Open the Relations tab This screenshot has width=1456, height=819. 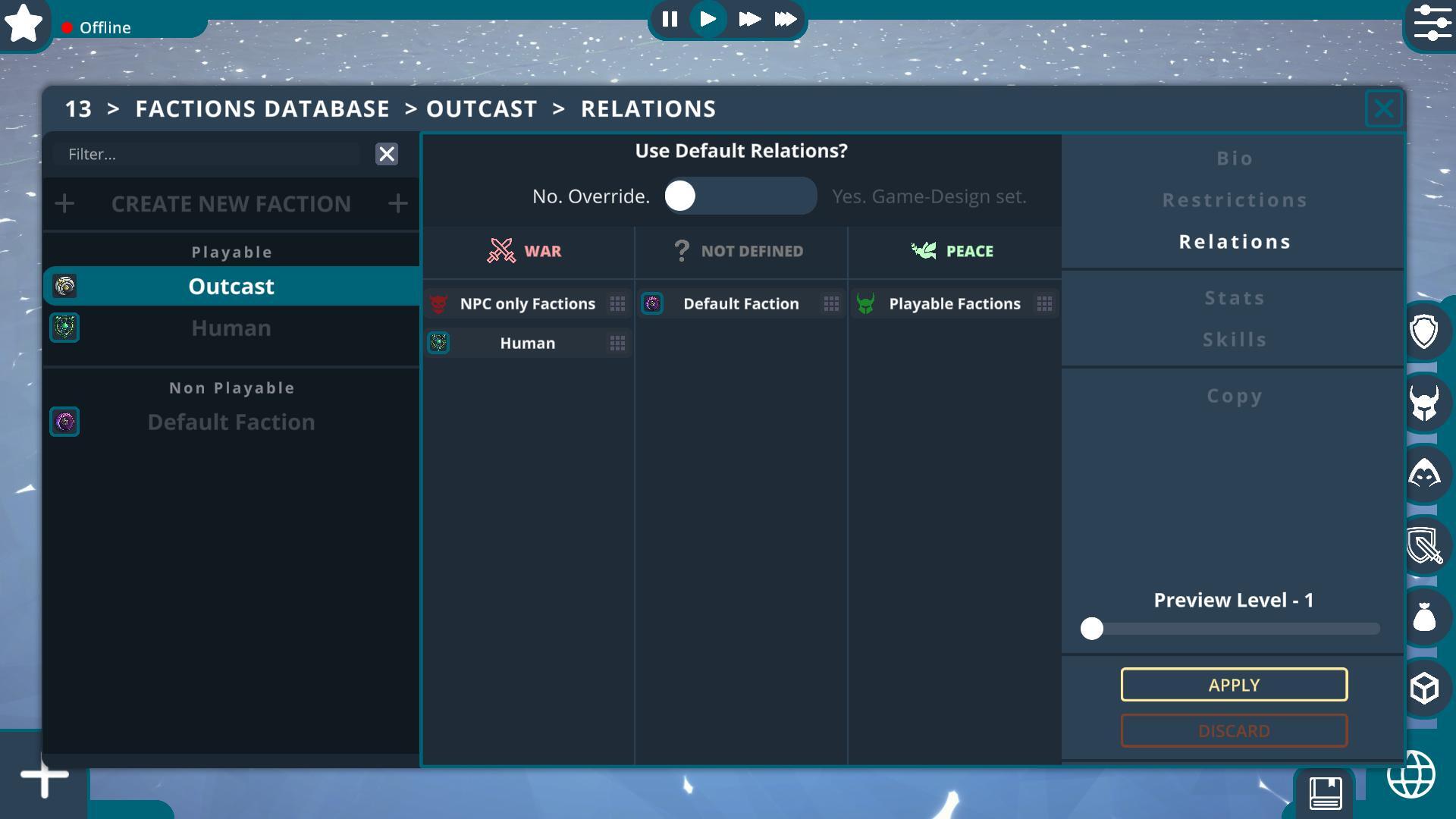point(1235,242)
